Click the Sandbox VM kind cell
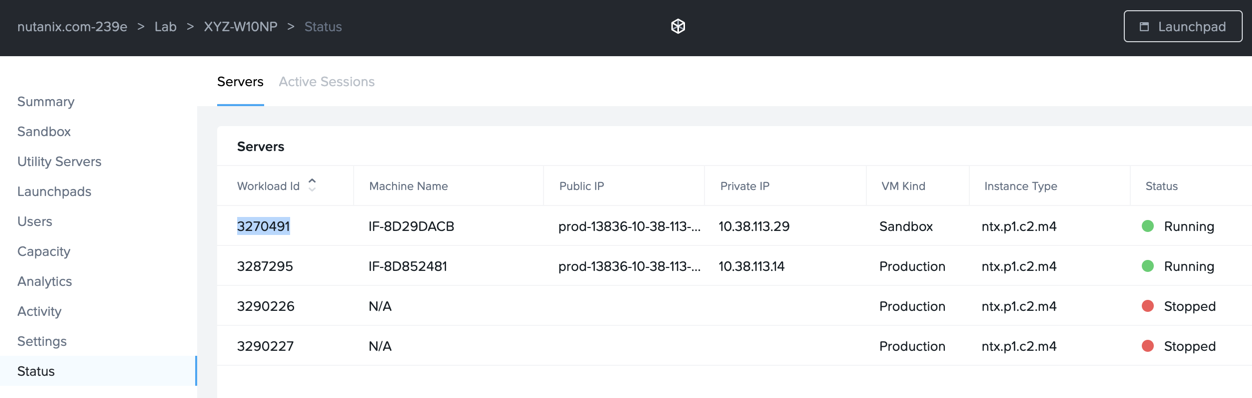 [x=906, y=226]
